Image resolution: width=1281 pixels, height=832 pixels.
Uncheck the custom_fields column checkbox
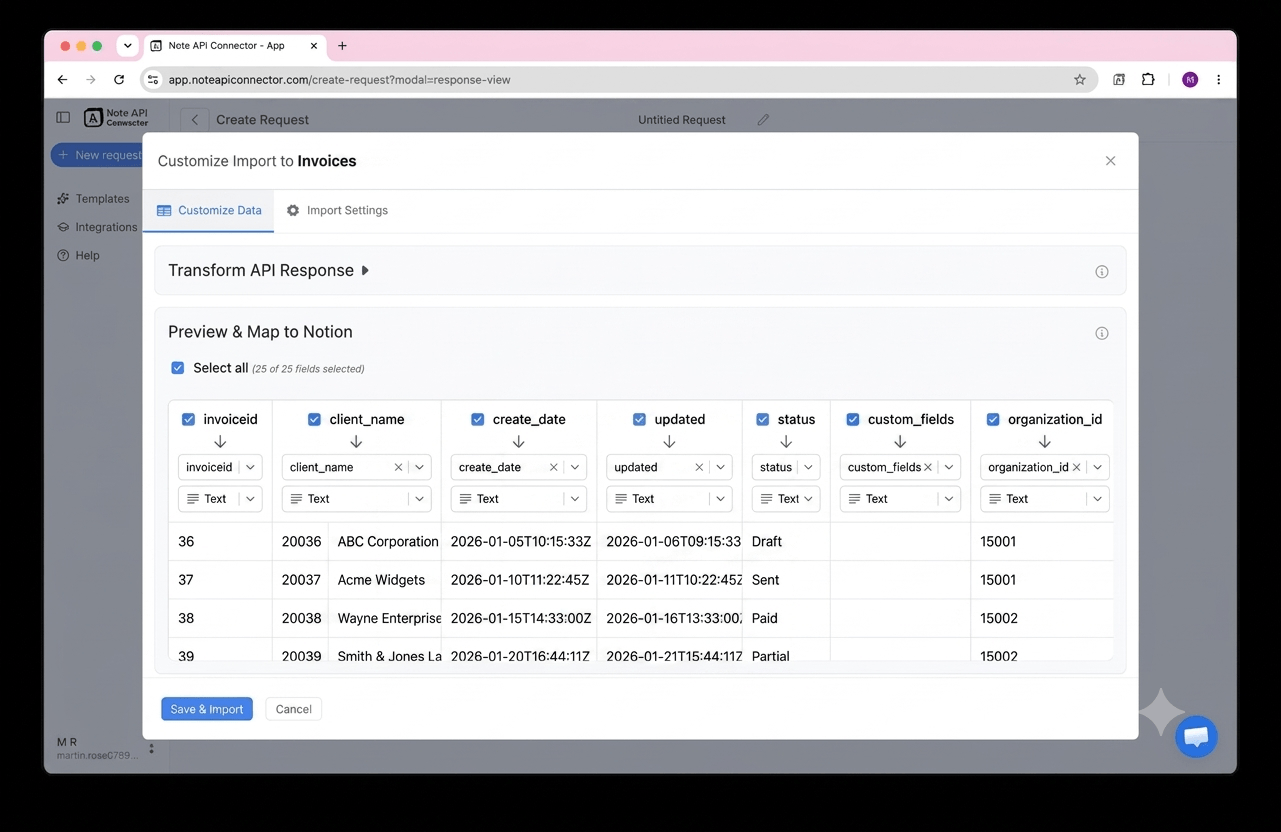pyautogui.click(x=853, y=420)
